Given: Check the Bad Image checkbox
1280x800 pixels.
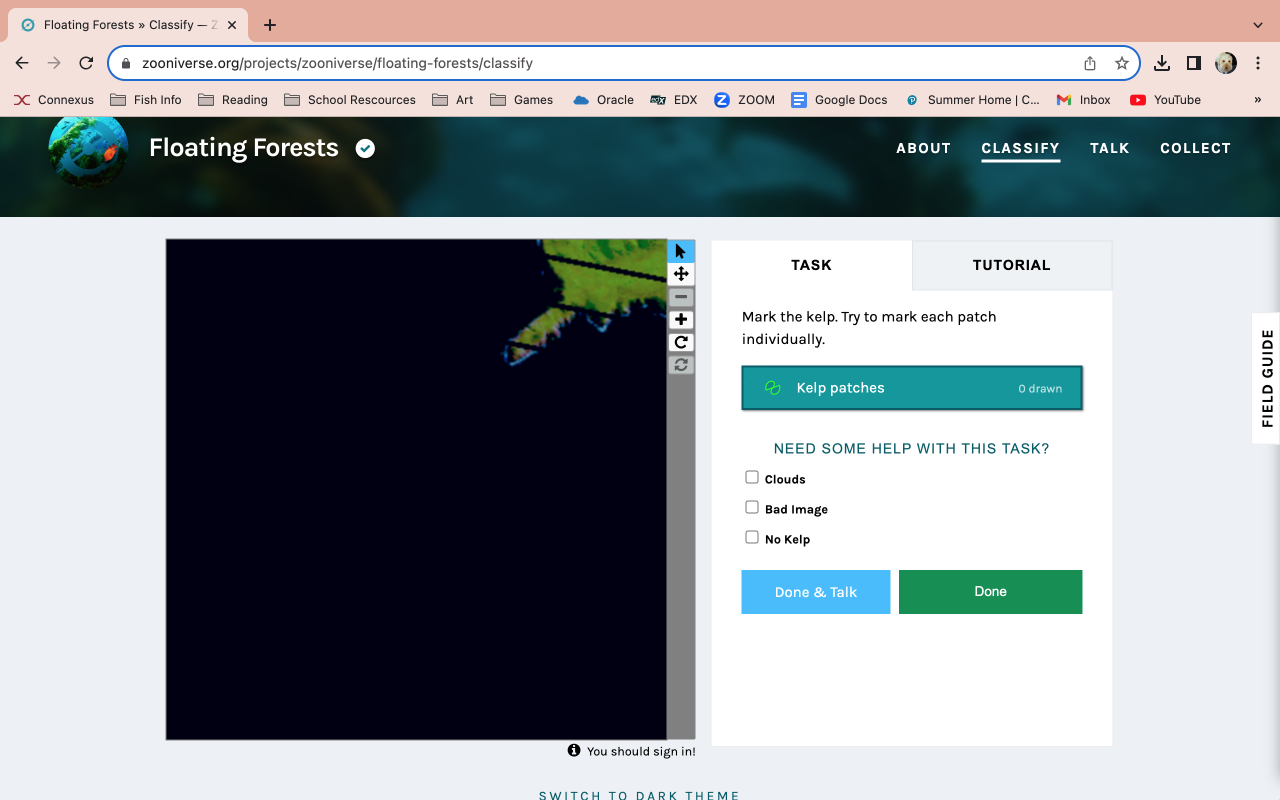Looking at the screenshot, I should pos(752,508).
